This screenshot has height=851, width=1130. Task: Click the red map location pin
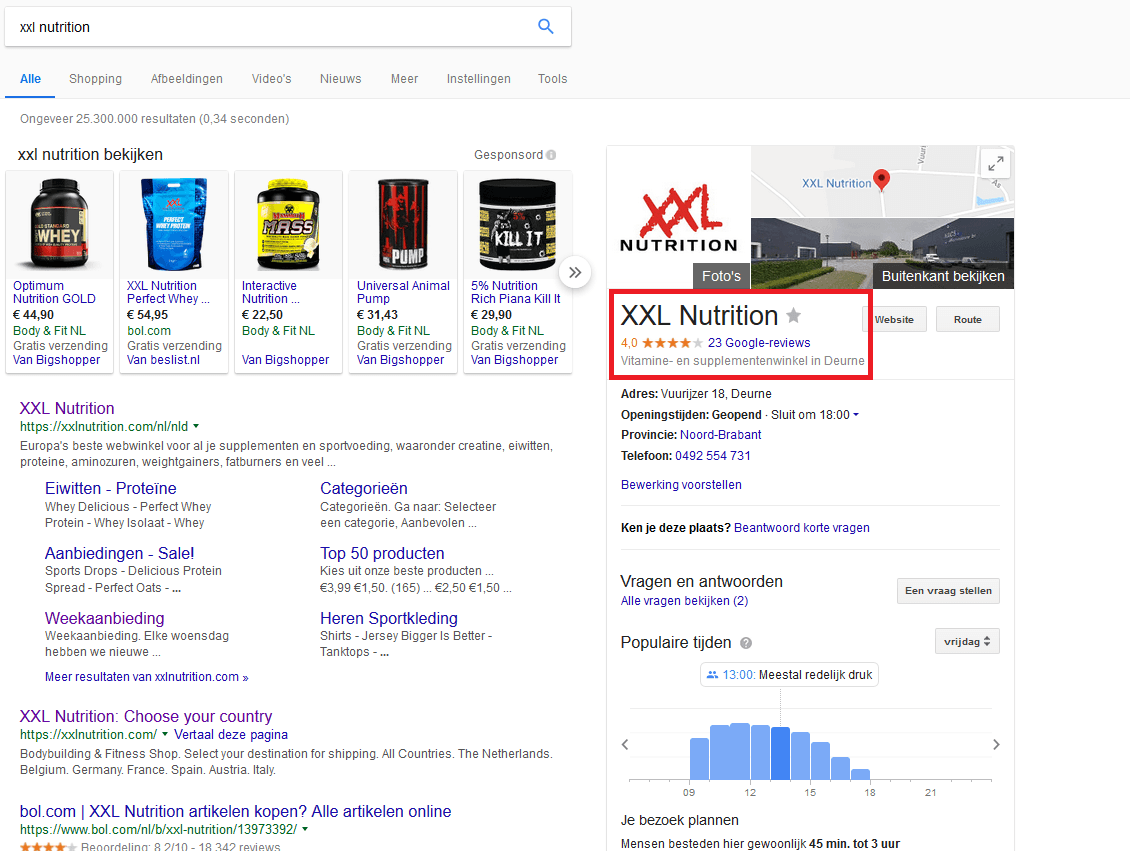tap(881, 180)
